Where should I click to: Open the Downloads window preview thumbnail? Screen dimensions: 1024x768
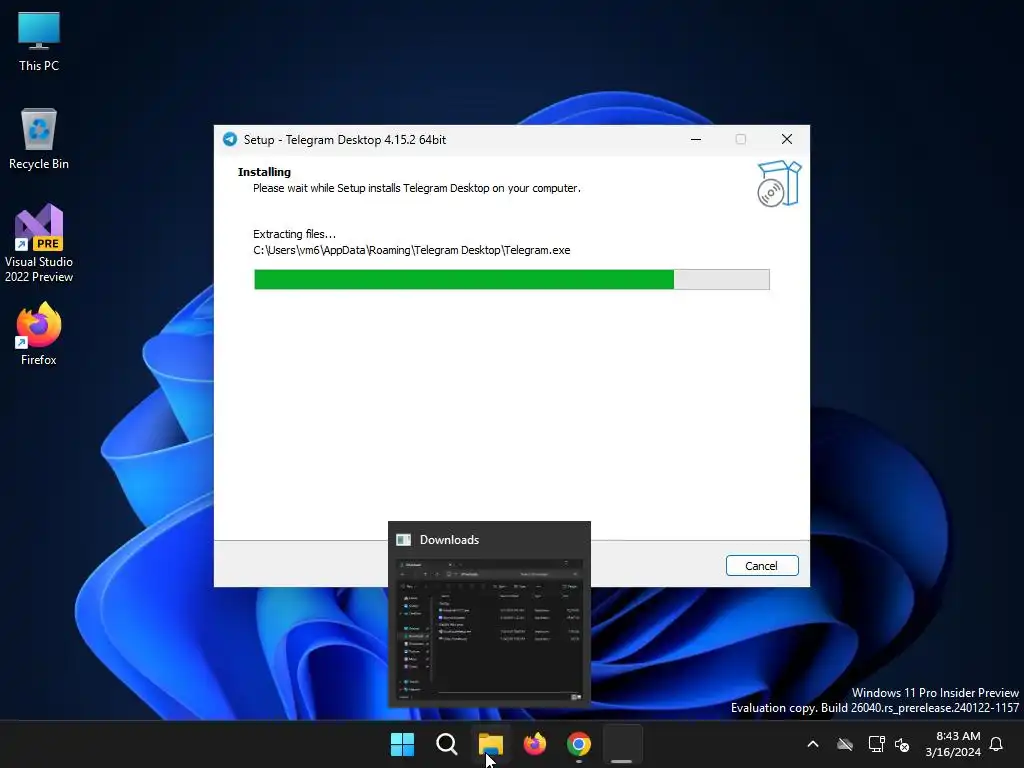(x=489, y=630)
